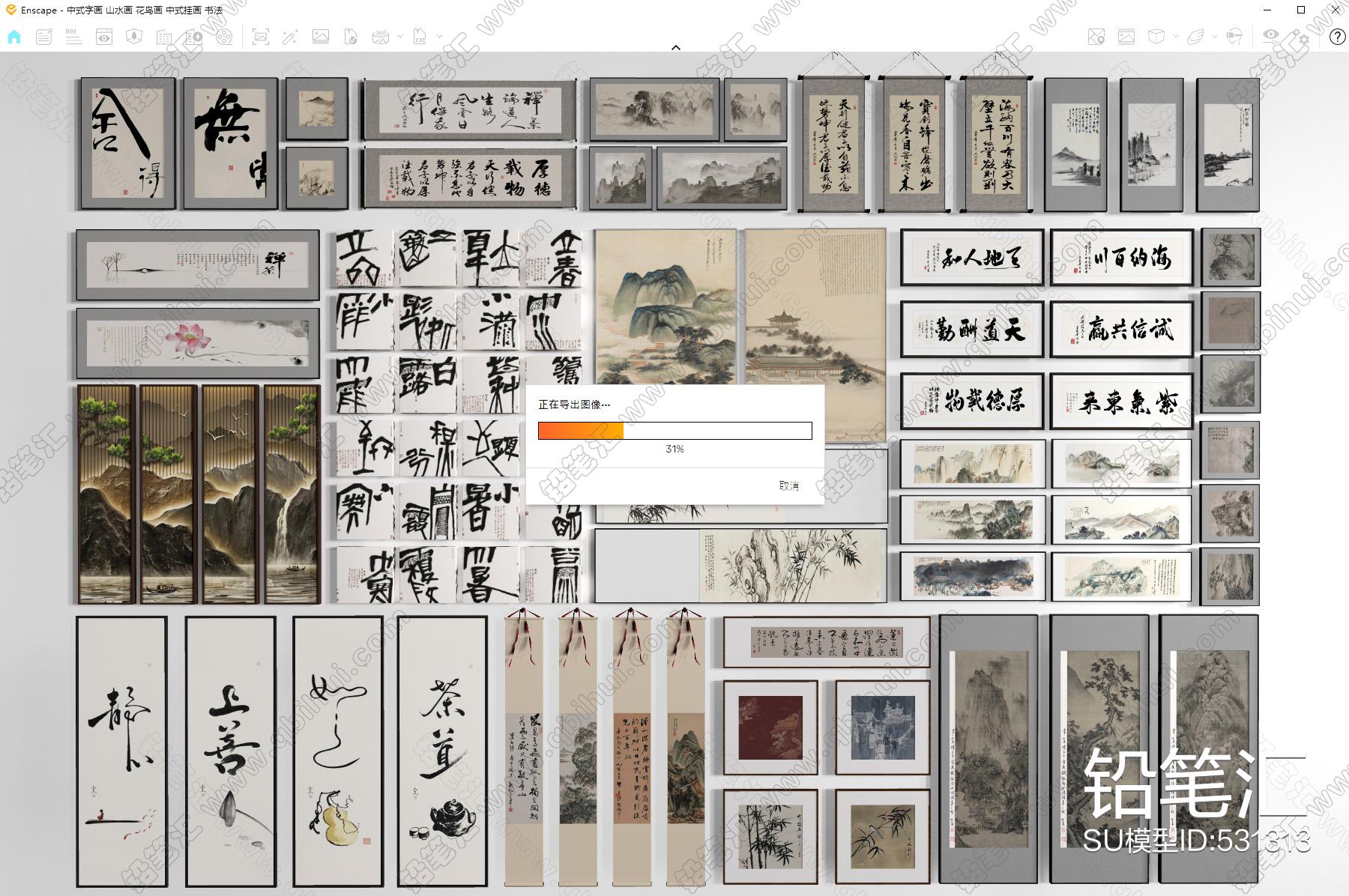
Task: Click the 茶道 teapot calligraphy panel
Action: 442,751
